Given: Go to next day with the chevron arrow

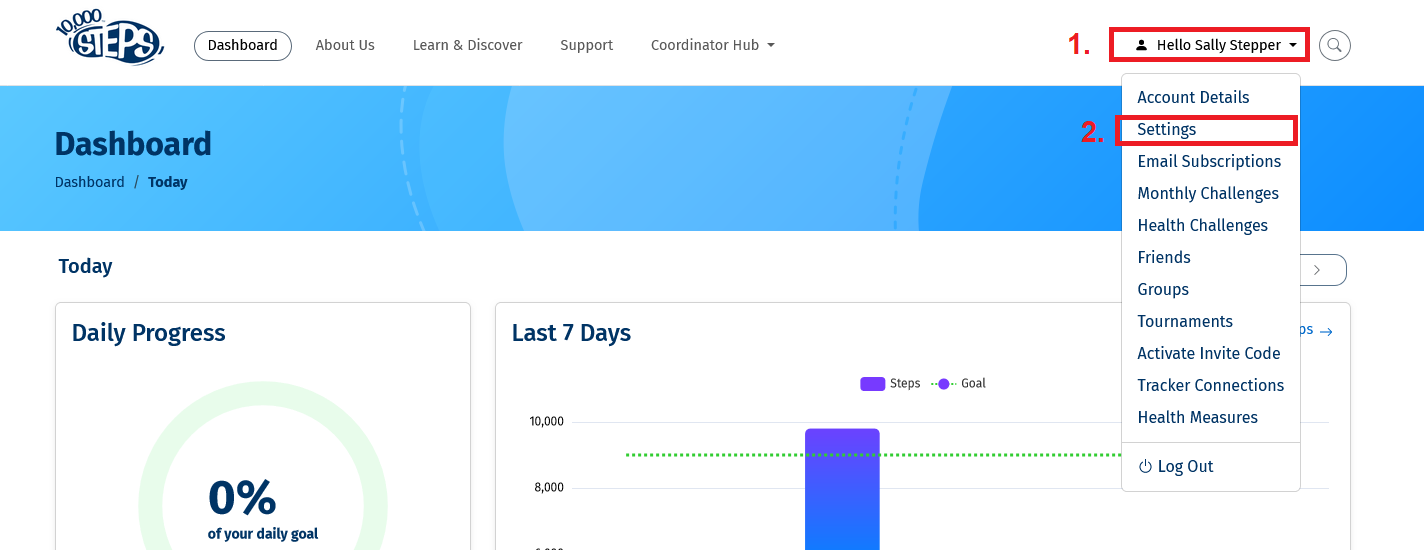Looking at the screenshot, I should (1317, 270).
